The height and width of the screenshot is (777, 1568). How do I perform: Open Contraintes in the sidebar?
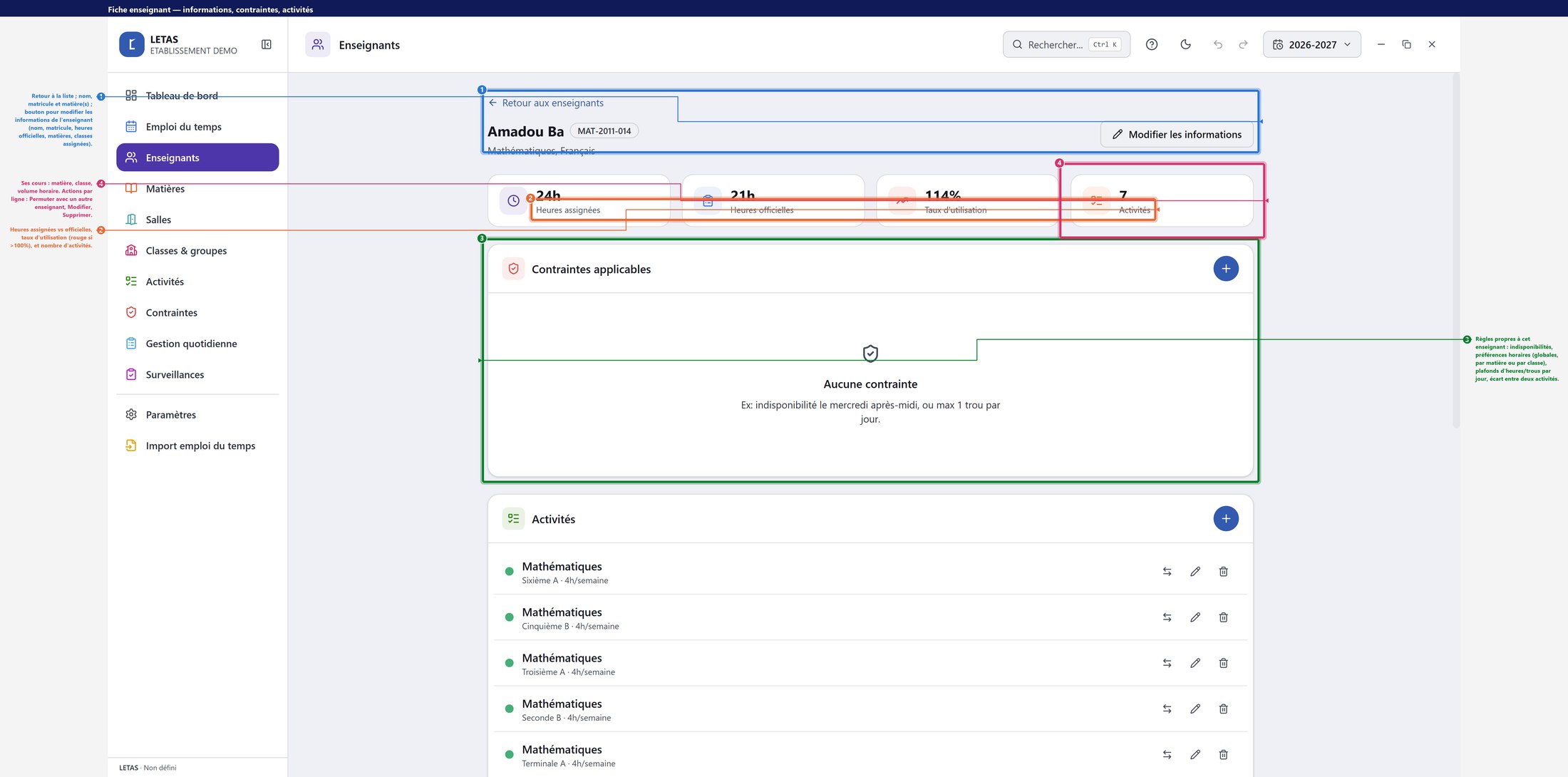click(197, 313)
